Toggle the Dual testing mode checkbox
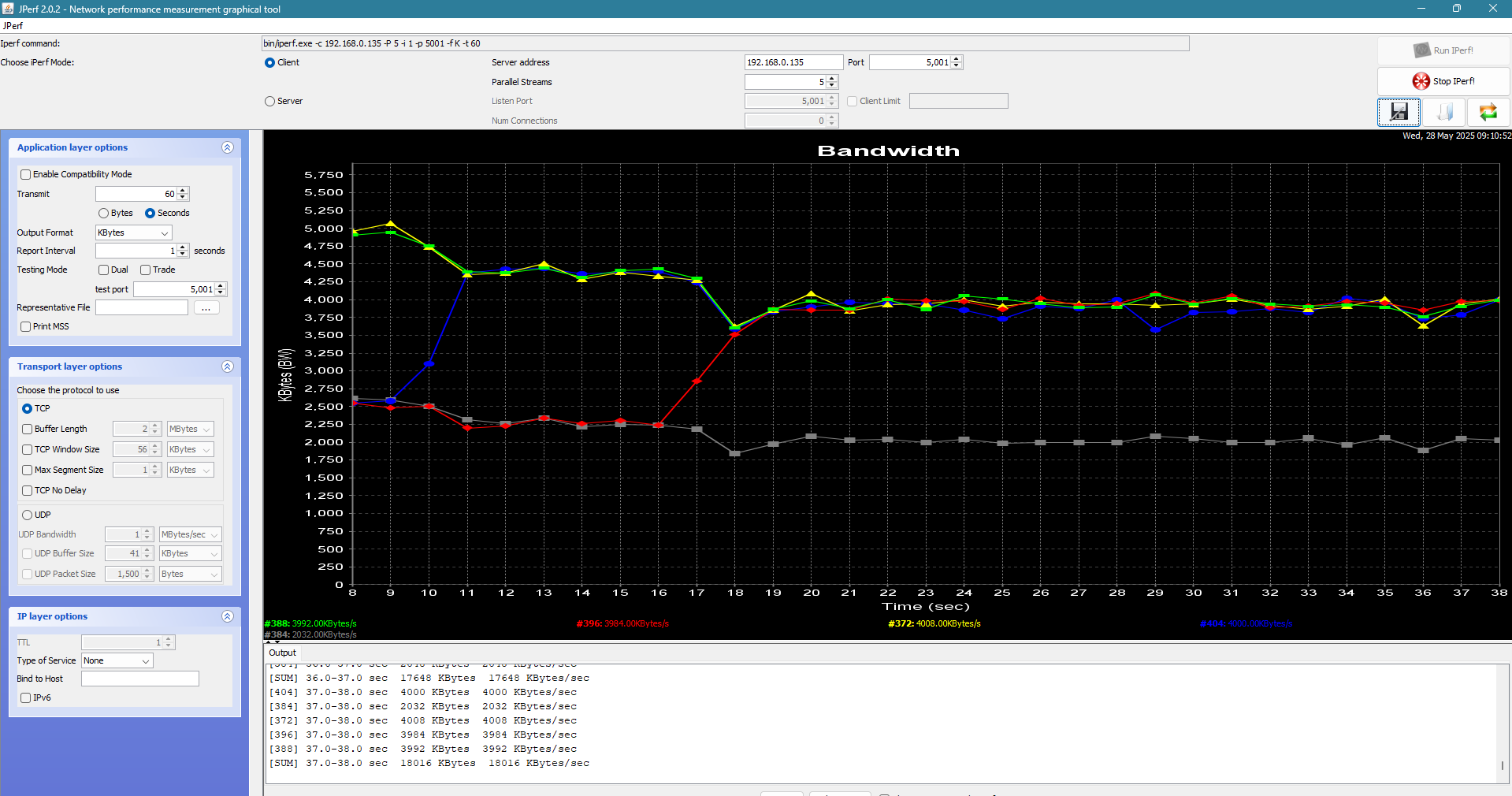 (103, 270)
